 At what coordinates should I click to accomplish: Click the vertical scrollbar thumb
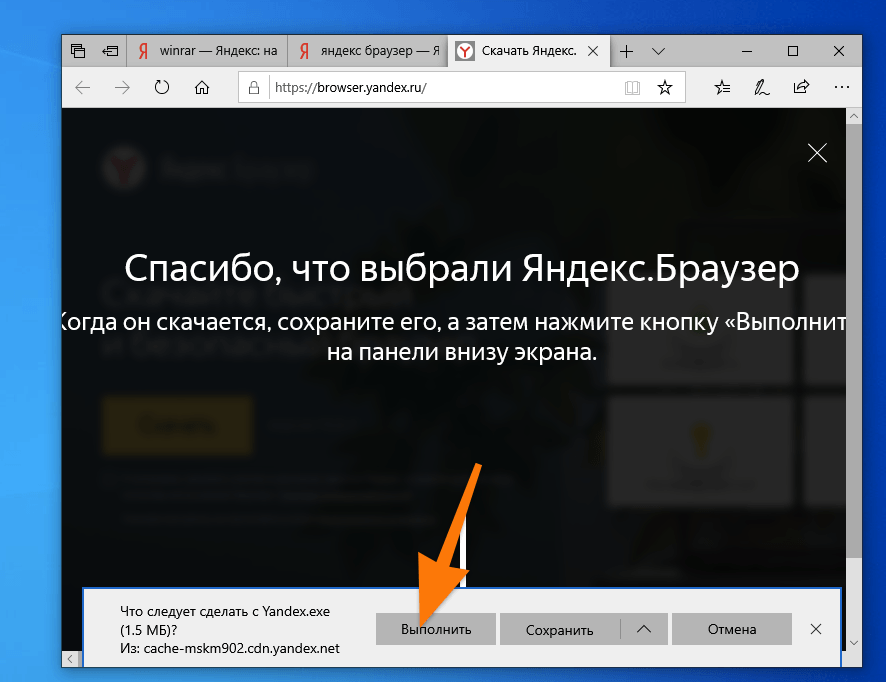click(x=854, y=341)
